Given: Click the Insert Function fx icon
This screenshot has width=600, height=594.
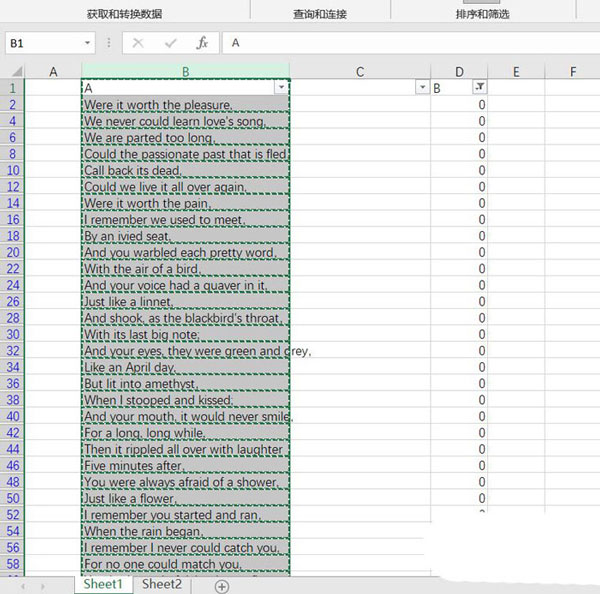Looking at the screenshot, I should pos(201,43).
